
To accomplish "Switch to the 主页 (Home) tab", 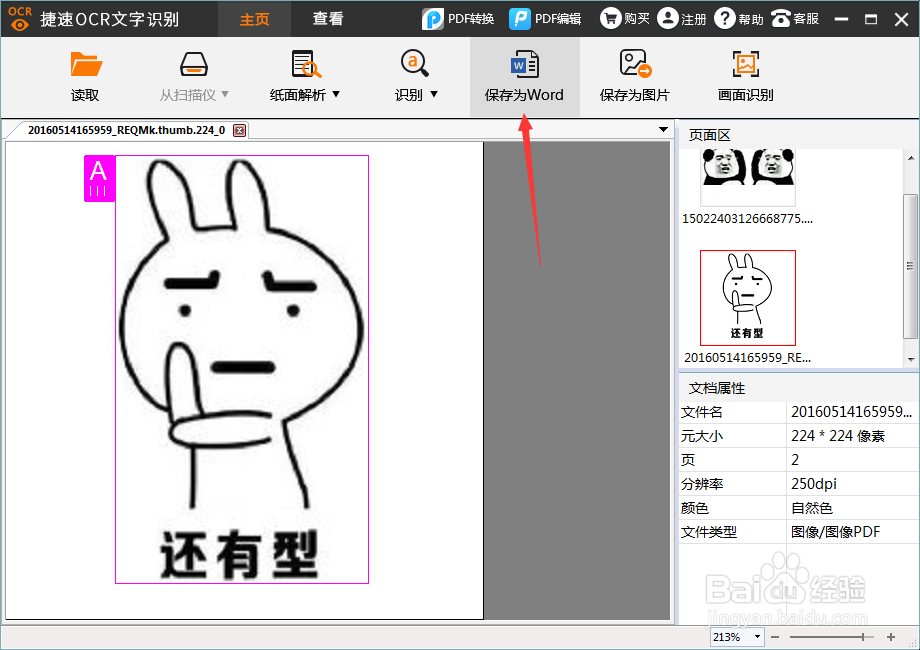I will point(254,18).
